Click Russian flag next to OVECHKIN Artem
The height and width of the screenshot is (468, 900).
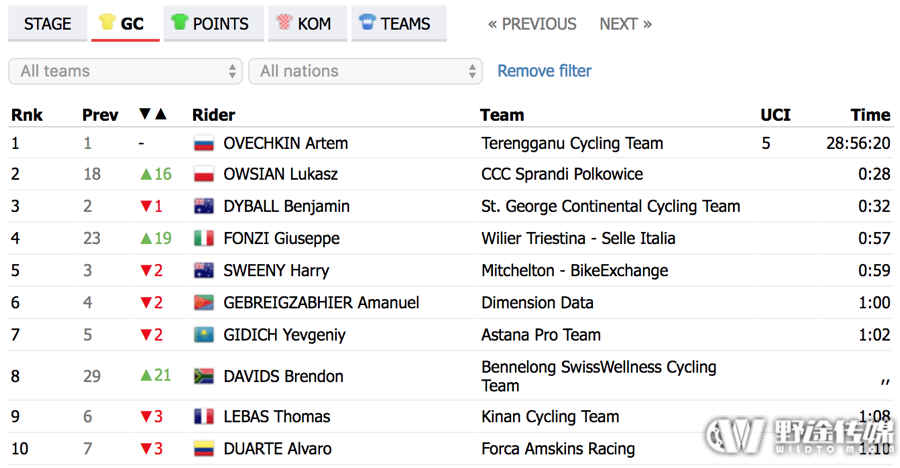[204, 143]
